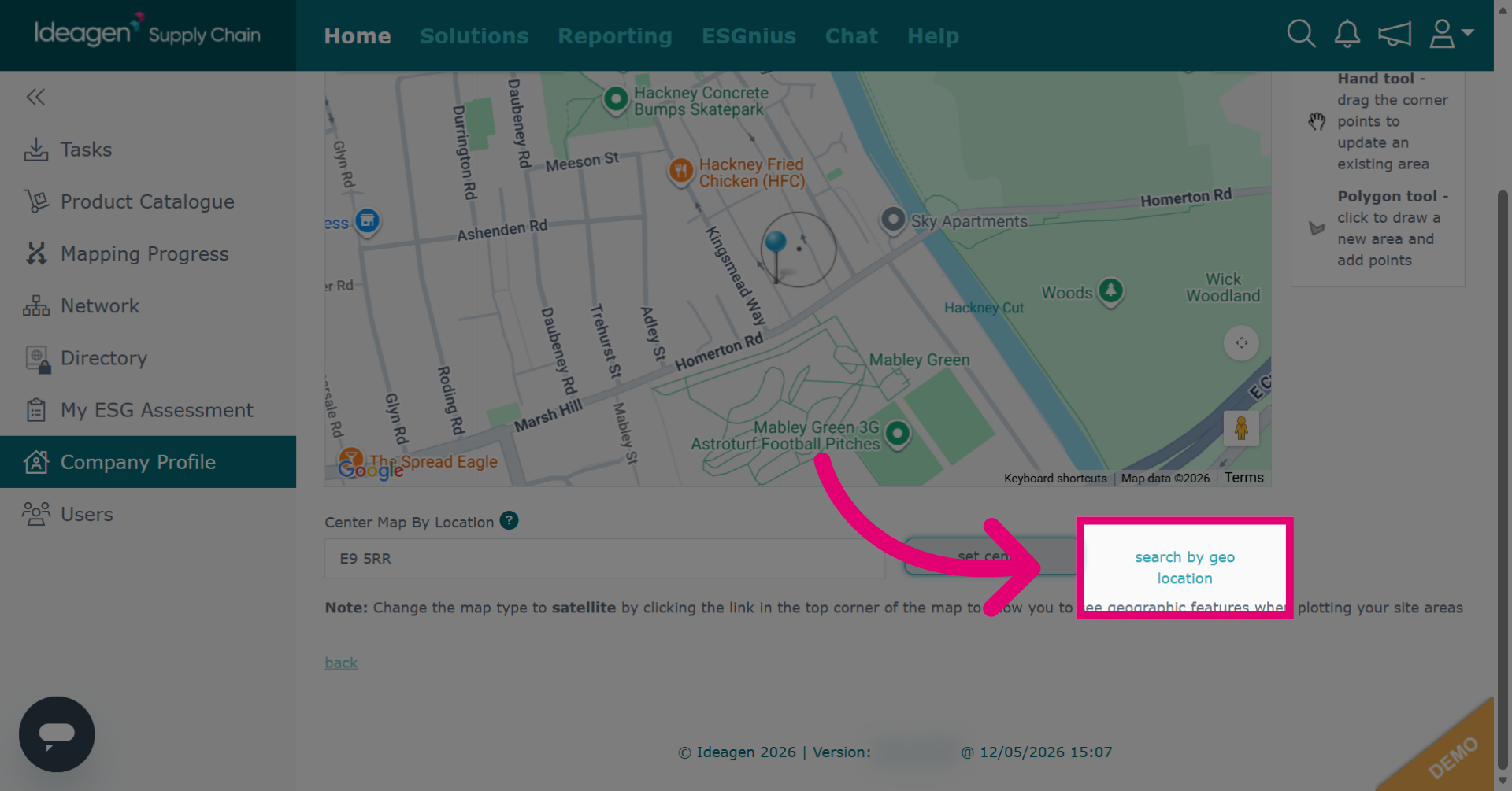Click the Hackney Cut label
This screenshot has width=1512, height=791.
(x=984, y=308)
